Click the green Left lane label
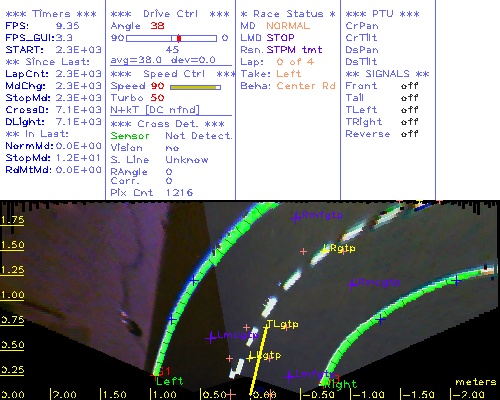Screen dimensions: 500x400 pyautogui.click(x=170, y=381)
